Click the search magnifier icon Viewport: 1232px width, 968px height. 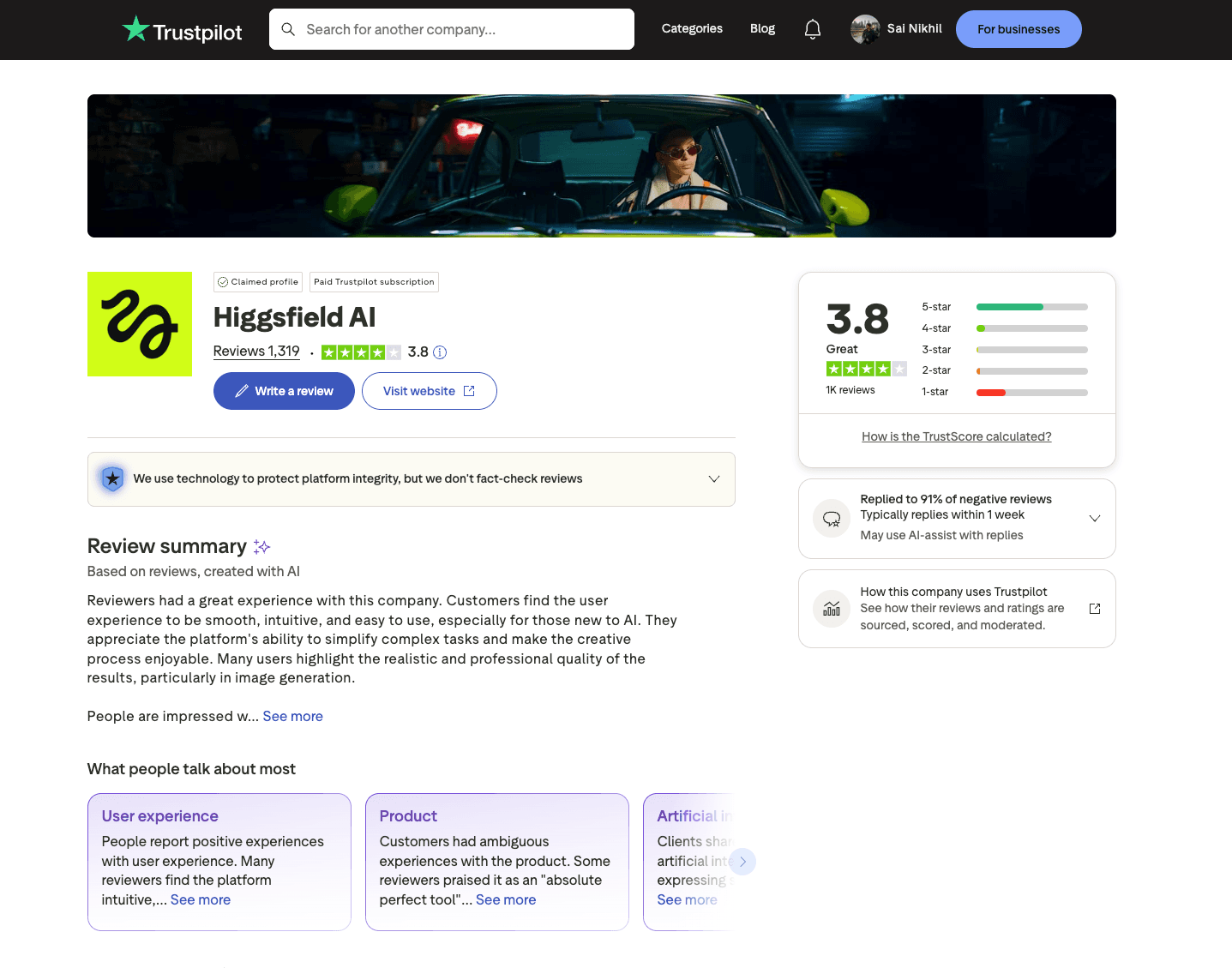point(289,29)
